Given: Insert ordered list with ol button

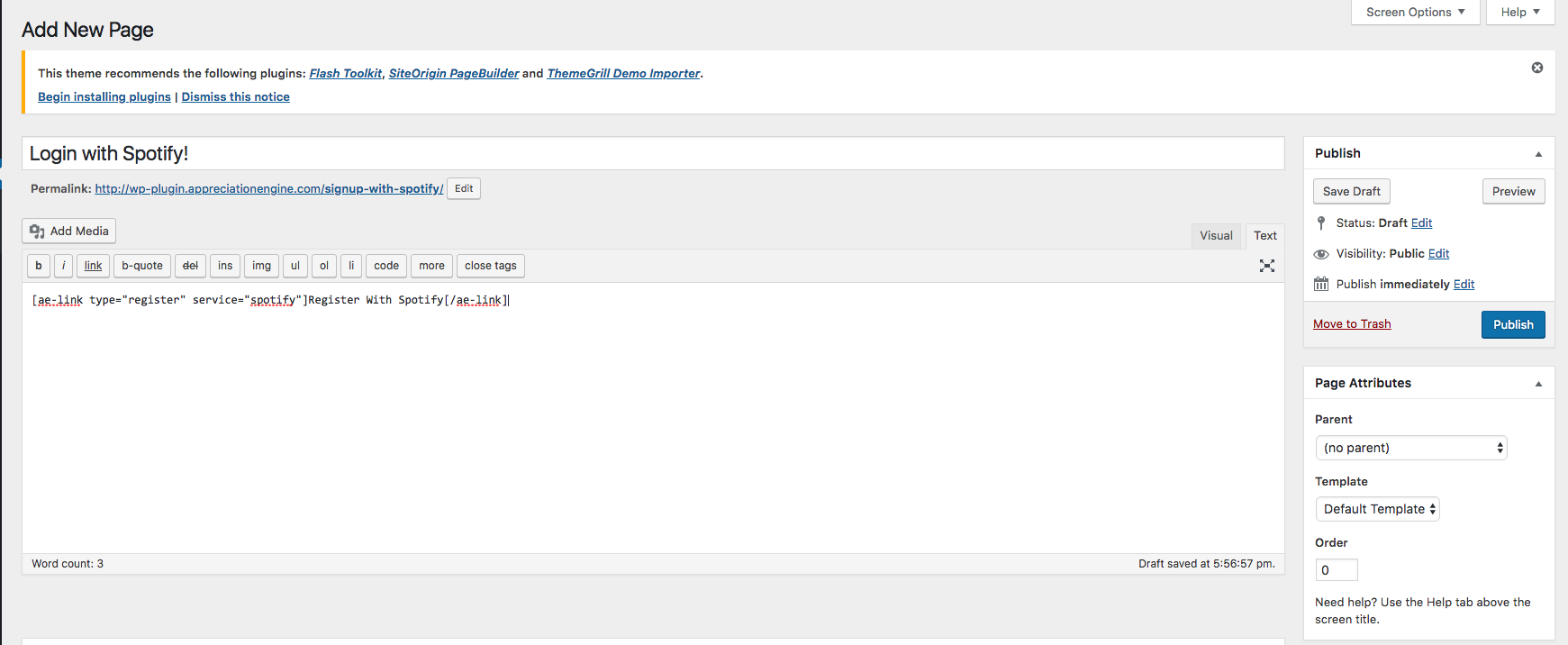Looking at the screenshot, I should (x=324, y=266).
